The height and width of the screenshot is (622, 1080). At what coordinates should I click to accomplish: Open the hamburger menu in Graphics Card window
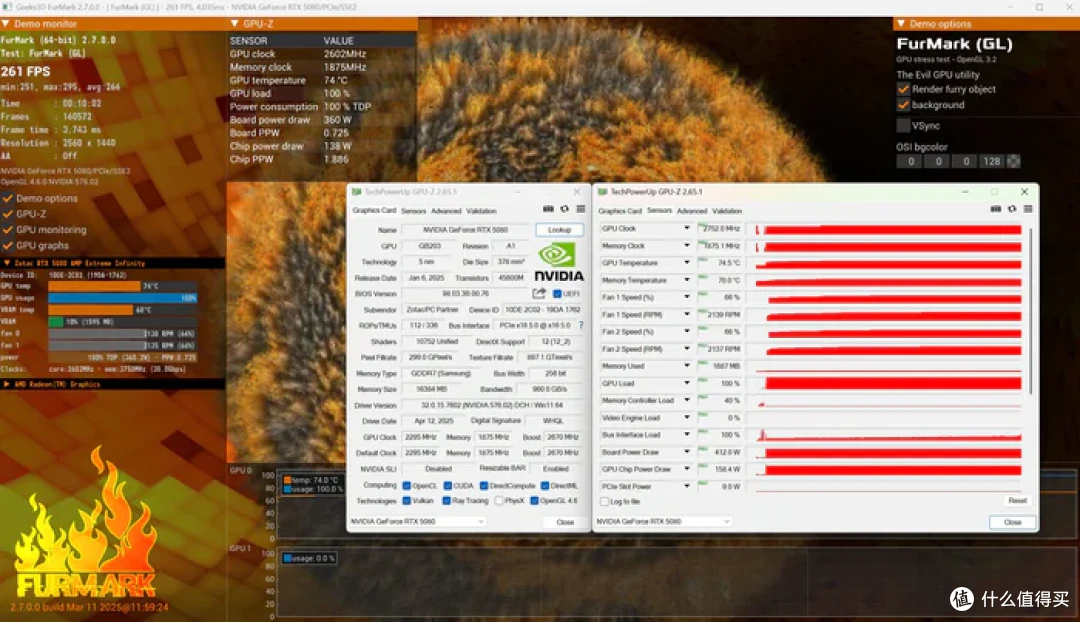tap(581, 209)
